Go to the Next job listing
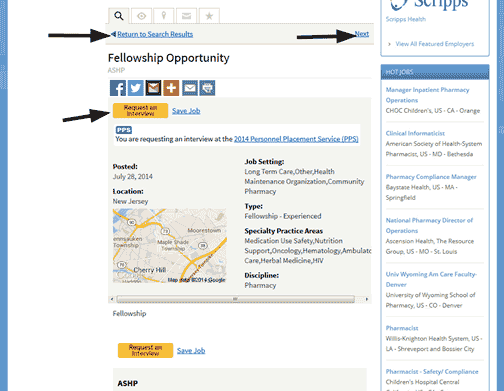Viewport: 504px width, 391px height. pyautogui.click(x=362, y=34)
